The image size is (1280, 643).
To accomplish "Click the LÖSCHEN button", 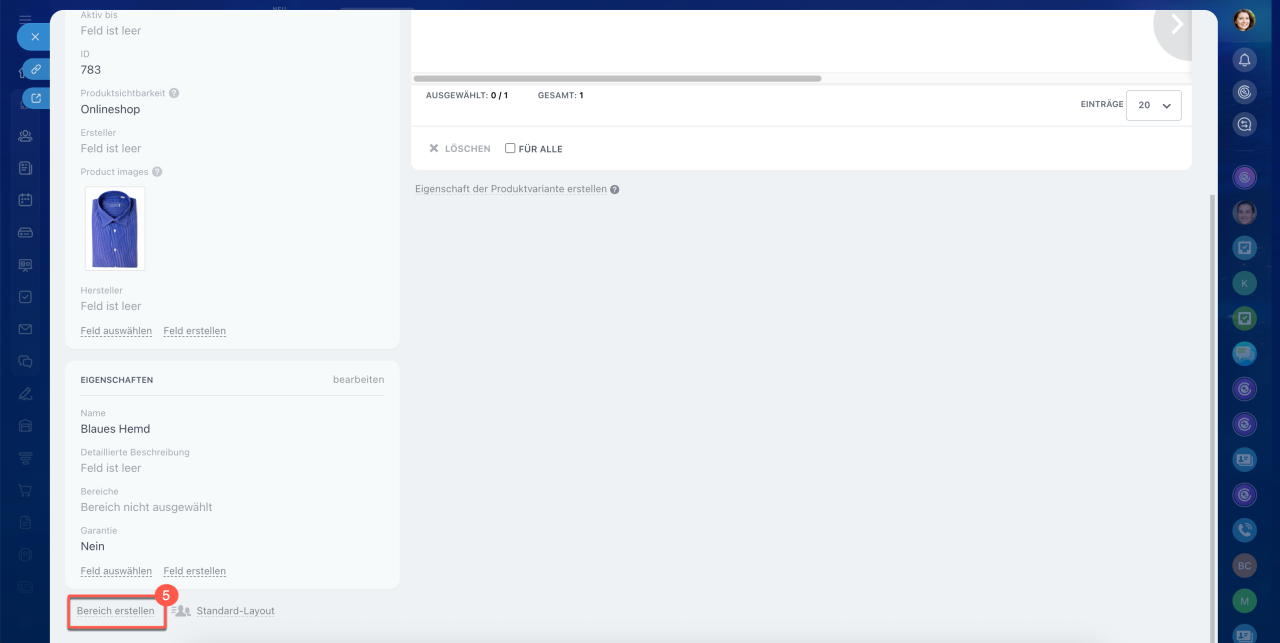I will point(460,149).
